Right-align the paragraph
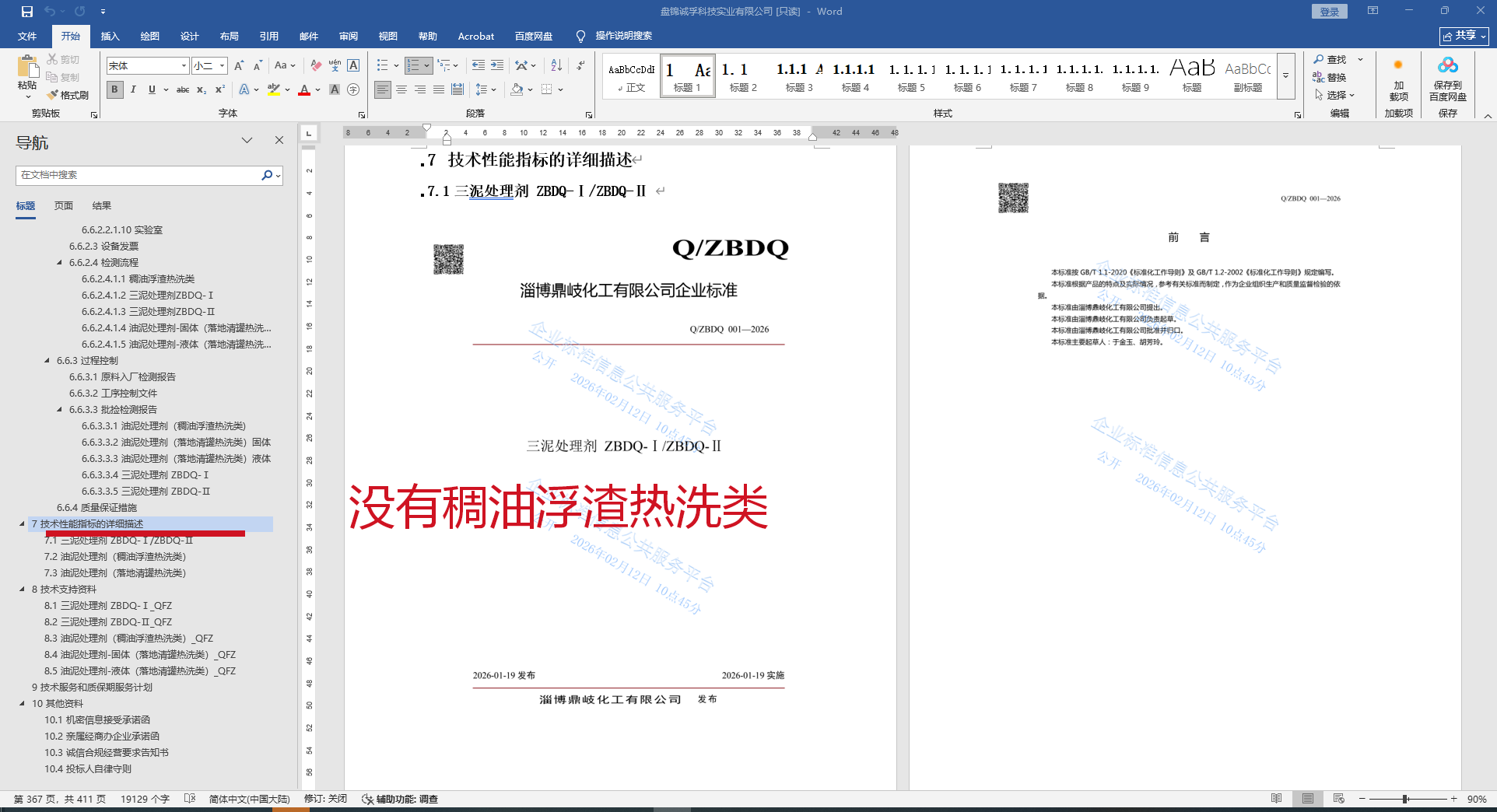This screenshot has width=1497, height=812. (420, 89)
